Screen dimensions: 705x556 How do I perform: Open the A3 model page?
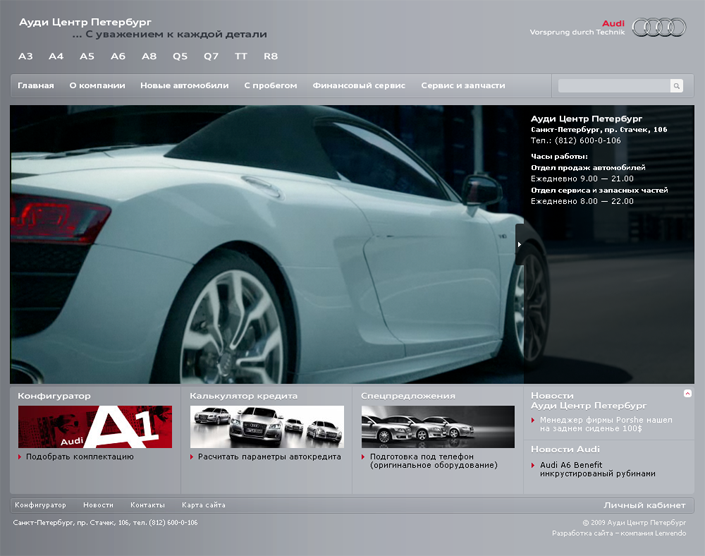click(x=25, y=56)
